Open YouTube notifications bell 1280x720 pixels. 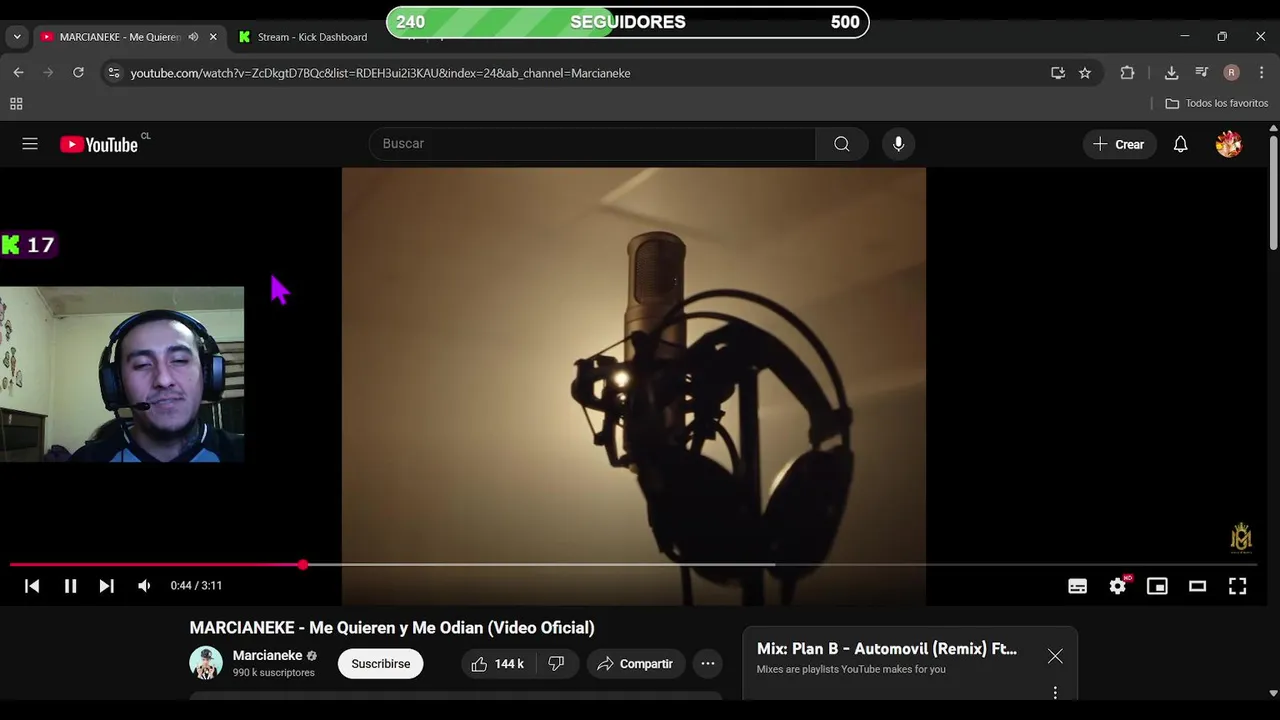(1180, 144)
